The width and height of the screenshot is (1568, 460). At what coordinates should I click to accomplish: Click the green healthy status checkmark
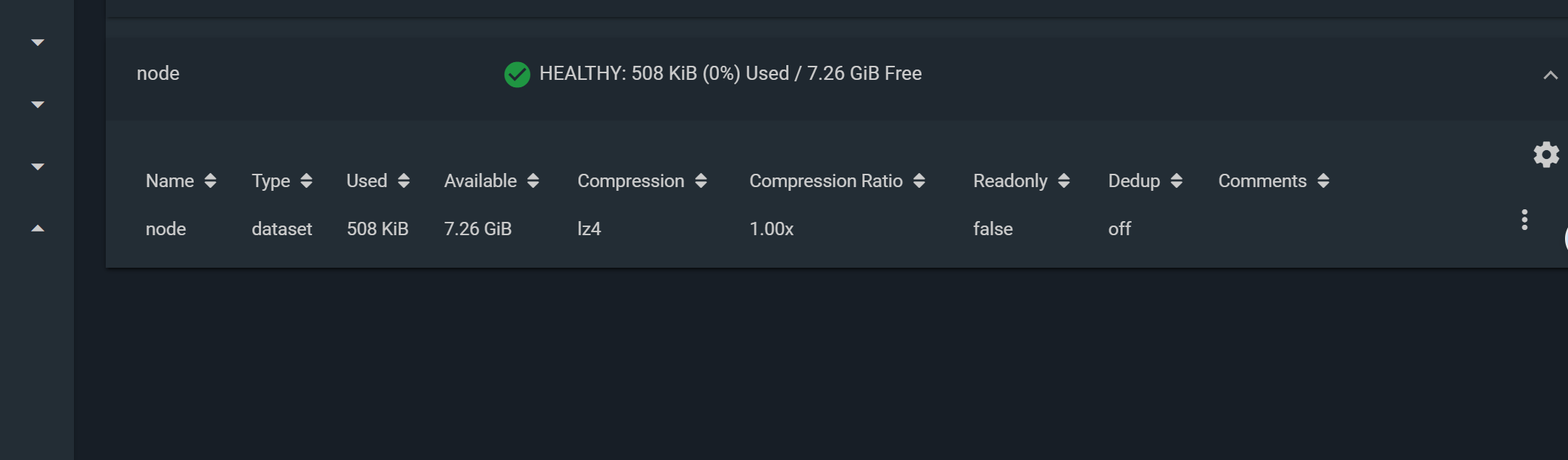[517, 74]
